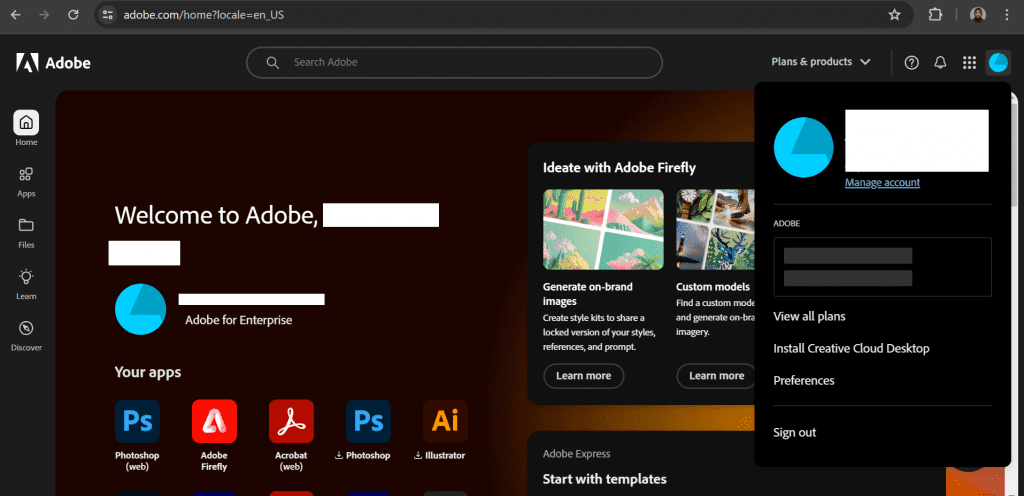
Task: Open the apps grid switcher icon
Action: [x=969, y=62]
